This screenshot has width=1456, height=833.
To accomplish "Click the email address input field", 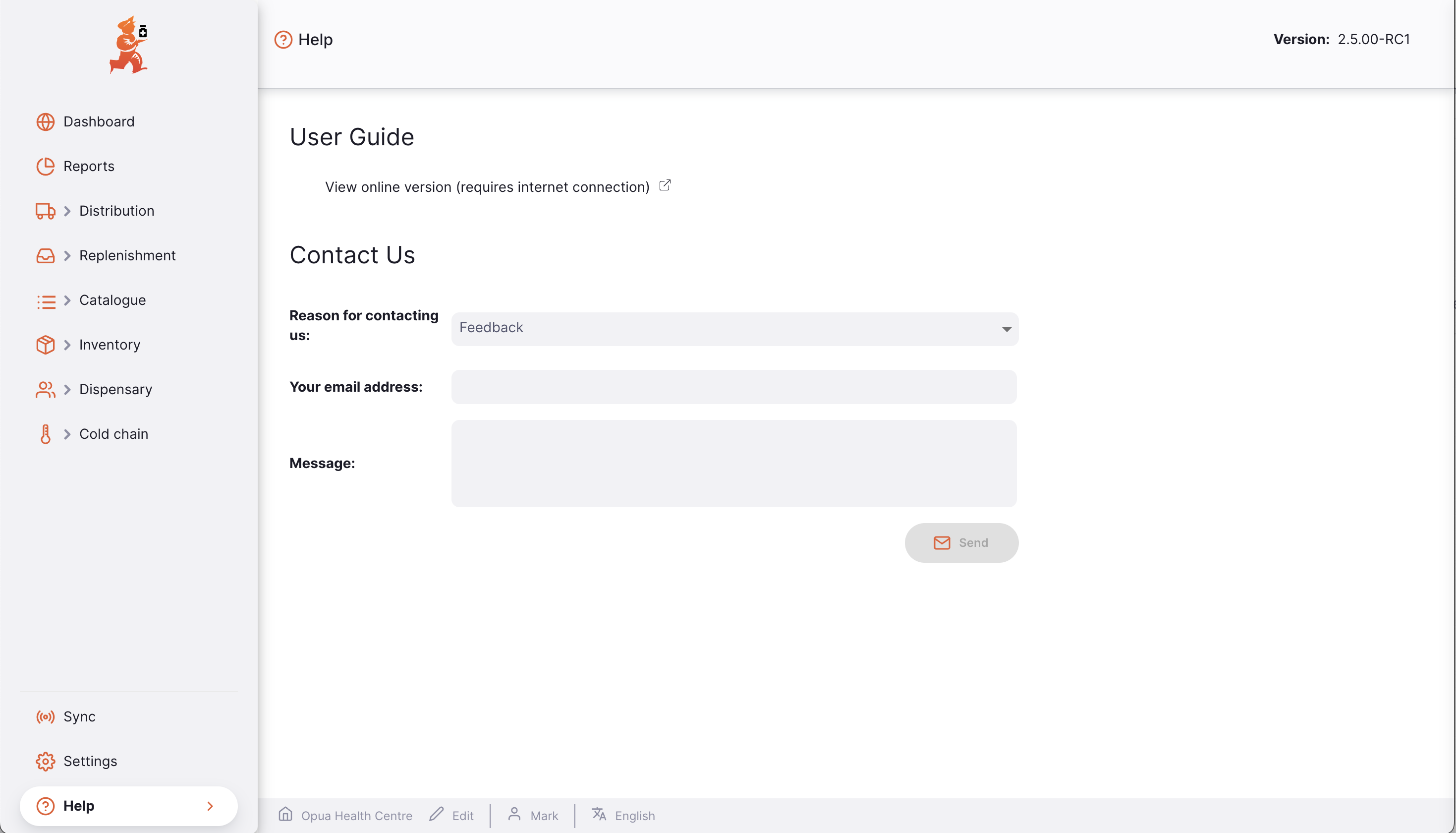I will (734, 387).
